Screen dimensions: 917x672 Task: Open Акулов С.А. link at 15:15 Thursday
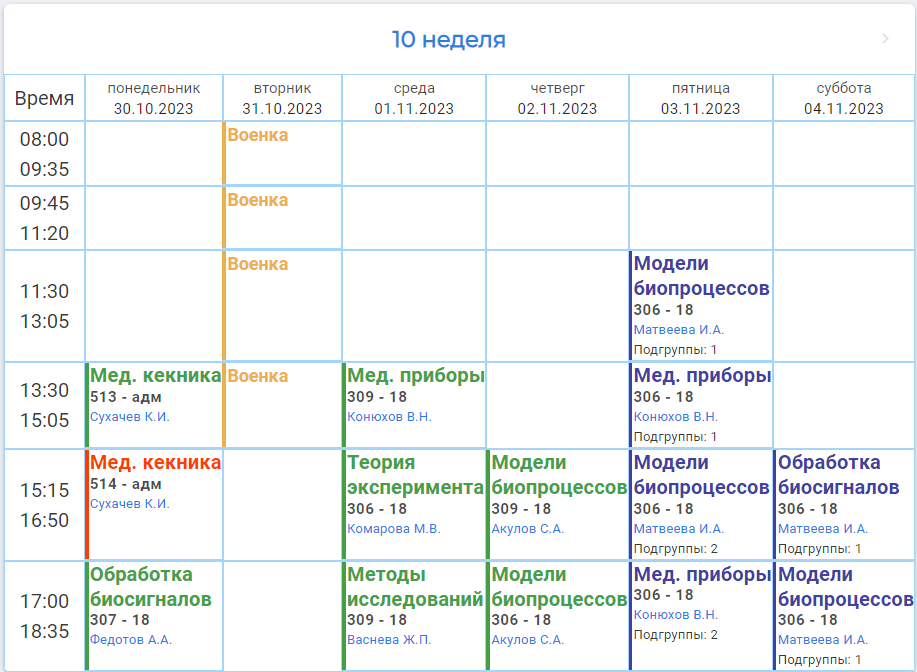coord(527,529)
